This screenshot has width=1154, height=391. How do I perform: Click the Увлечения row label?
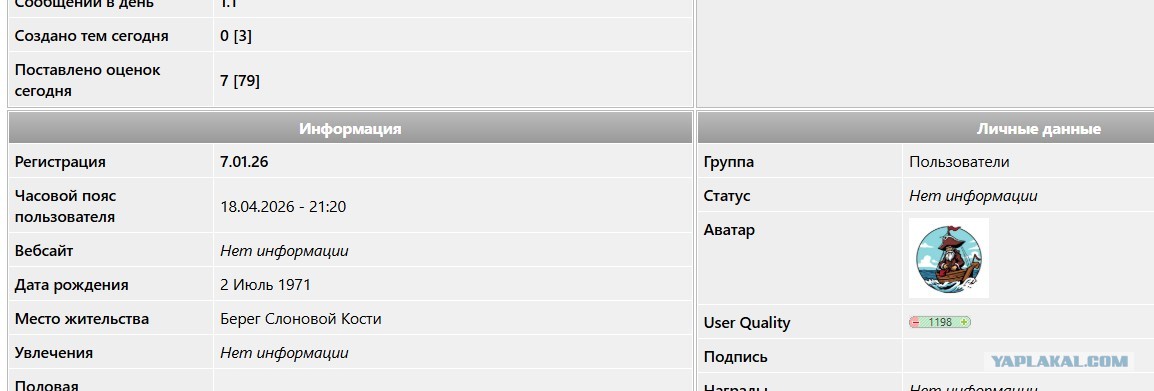pyautogui.click(x=54, y=353)
